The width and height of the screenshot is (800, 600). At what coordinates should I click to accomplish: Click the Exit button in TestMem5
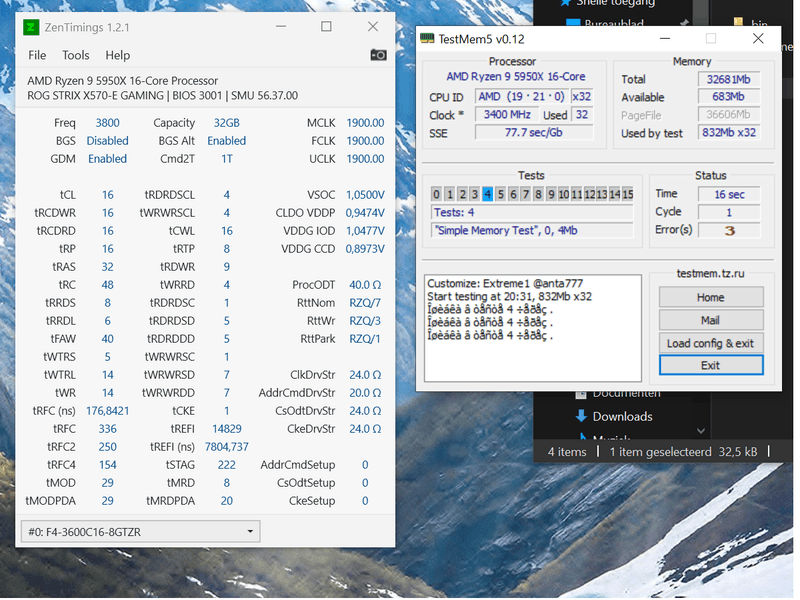click(711, 365)
